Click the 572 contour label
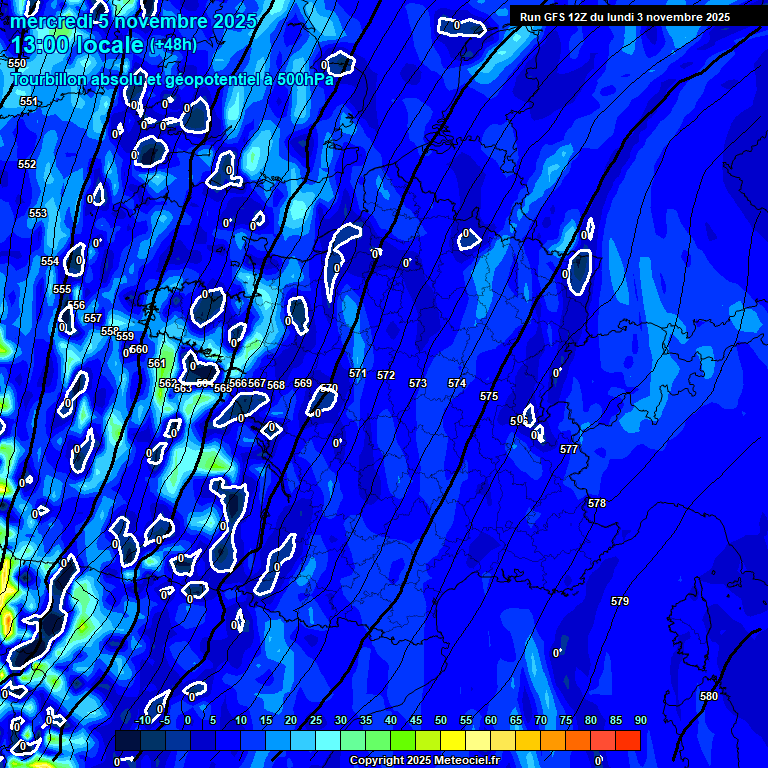Viewport: 768px width, 768px height. [386, 375]
